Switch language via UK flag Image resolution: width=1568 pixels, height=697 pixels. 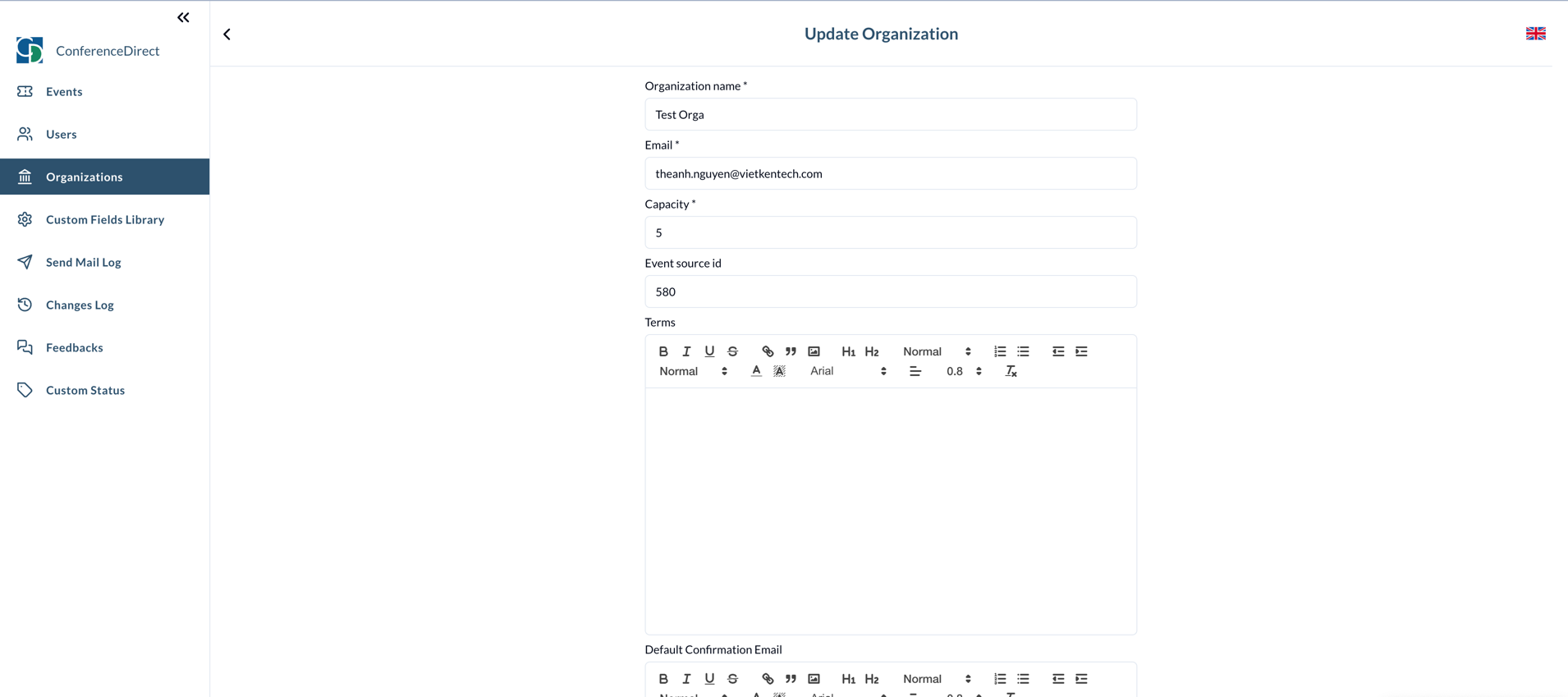1535,34
